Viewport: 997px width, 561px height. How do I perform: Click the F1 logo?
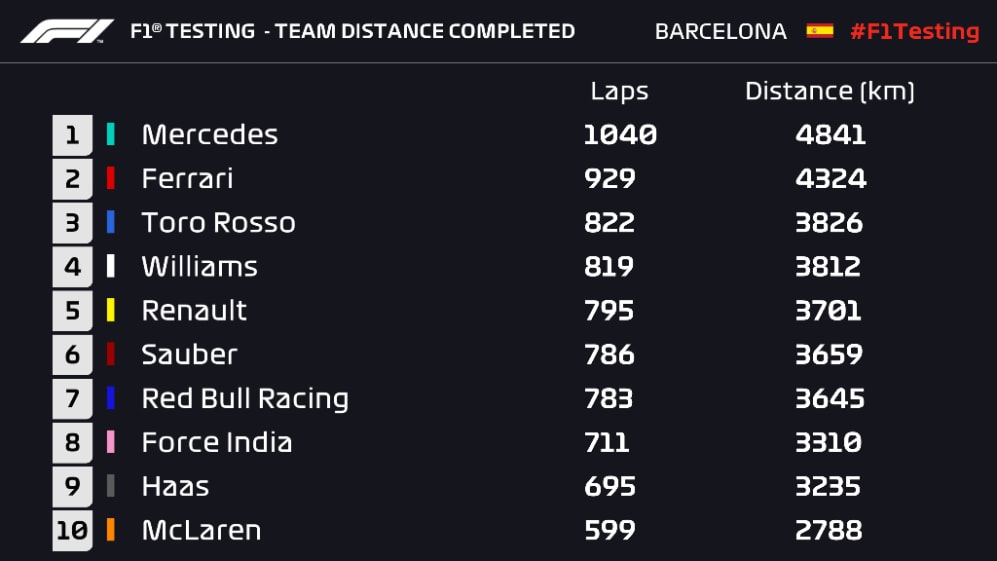pyautogui.click(x=67, y=31)
